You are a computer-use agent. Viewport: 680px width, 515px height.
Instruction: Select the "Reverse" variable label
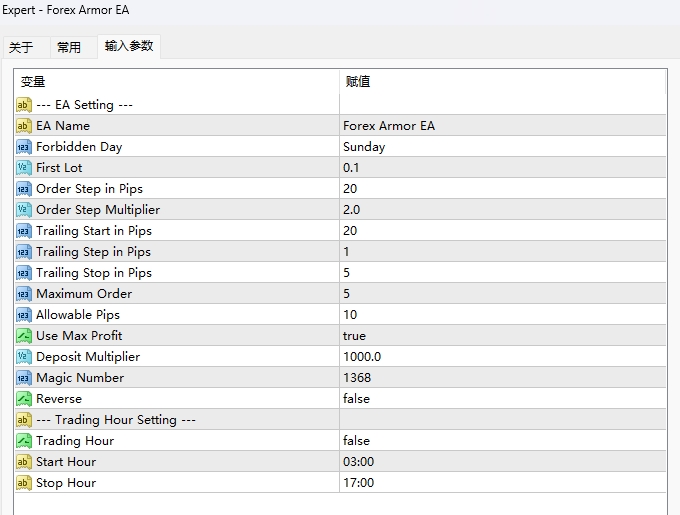pos(59,399)
